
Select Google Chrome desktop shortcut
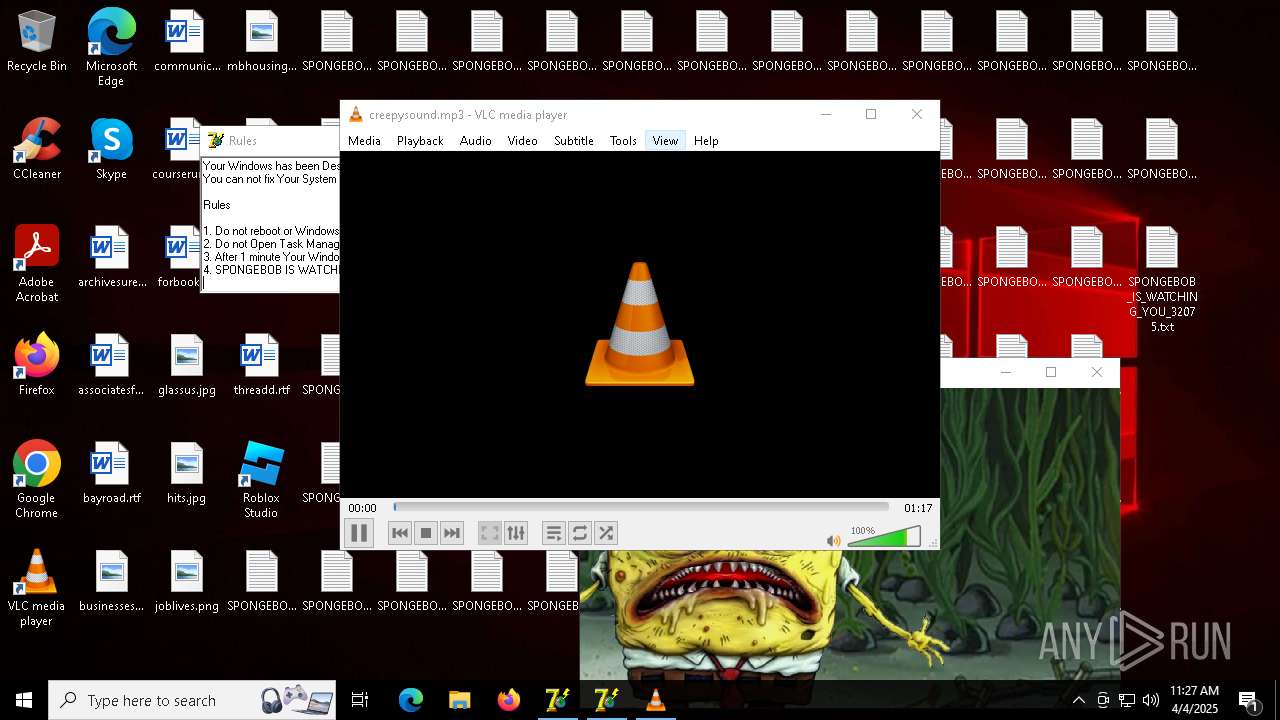tap(37, 480)
